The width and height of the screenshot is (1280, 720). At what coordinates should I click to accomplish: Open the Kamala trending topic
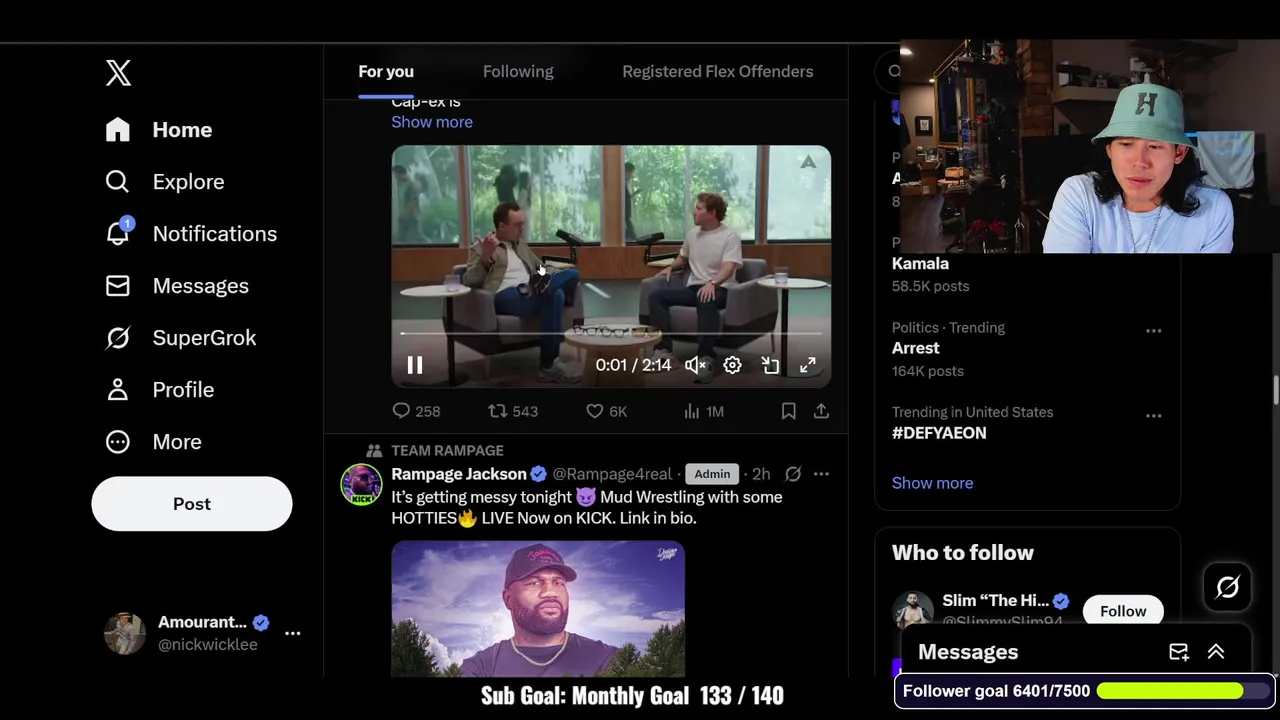pos(920,264)
